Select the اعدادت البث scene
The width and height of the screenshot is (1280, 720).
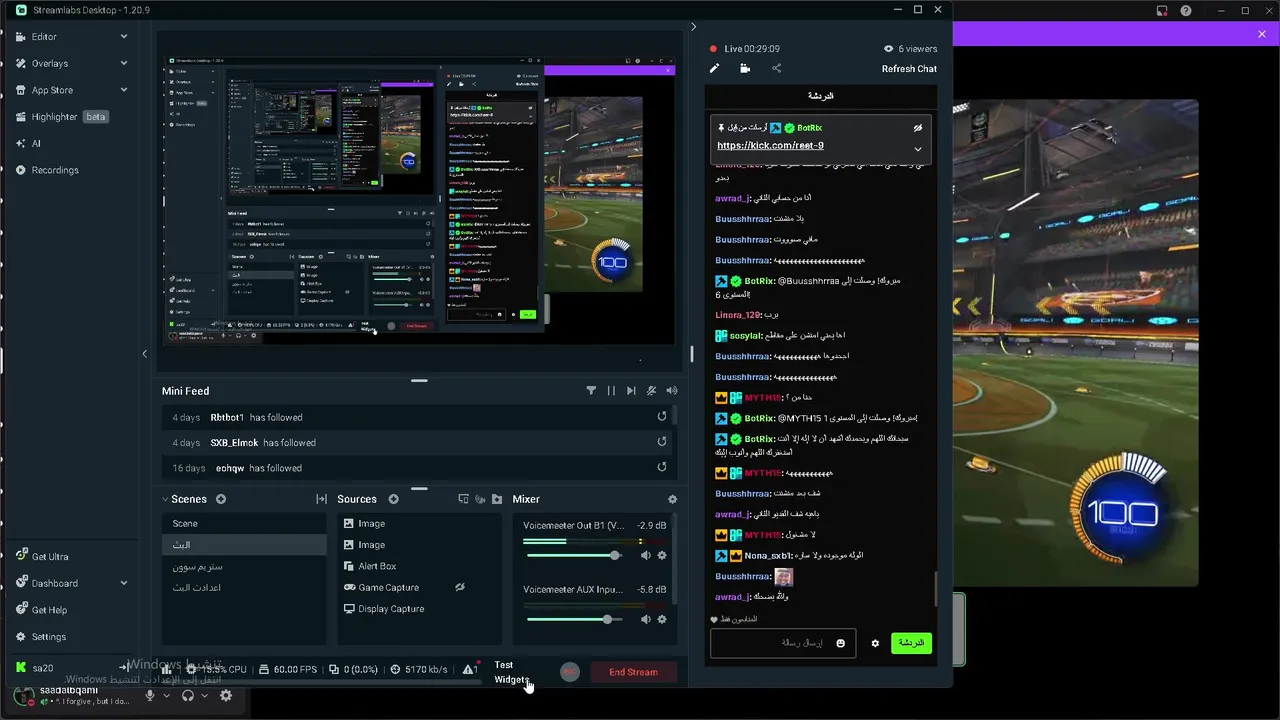click(x=244, y=587)
